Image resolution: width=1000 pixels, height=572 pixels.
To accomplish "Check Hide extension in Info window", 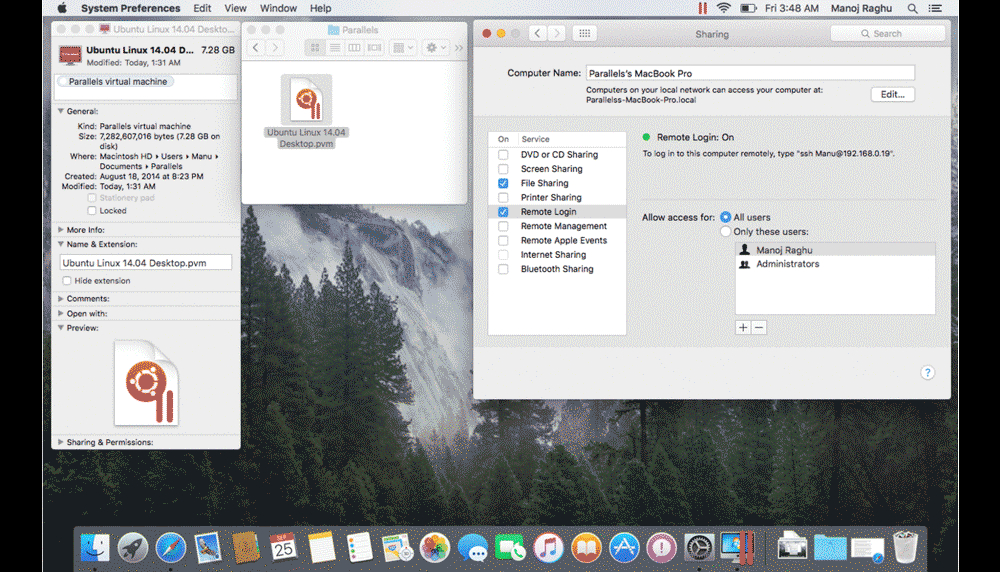I will pyautogui.click(x=67, y=281).
